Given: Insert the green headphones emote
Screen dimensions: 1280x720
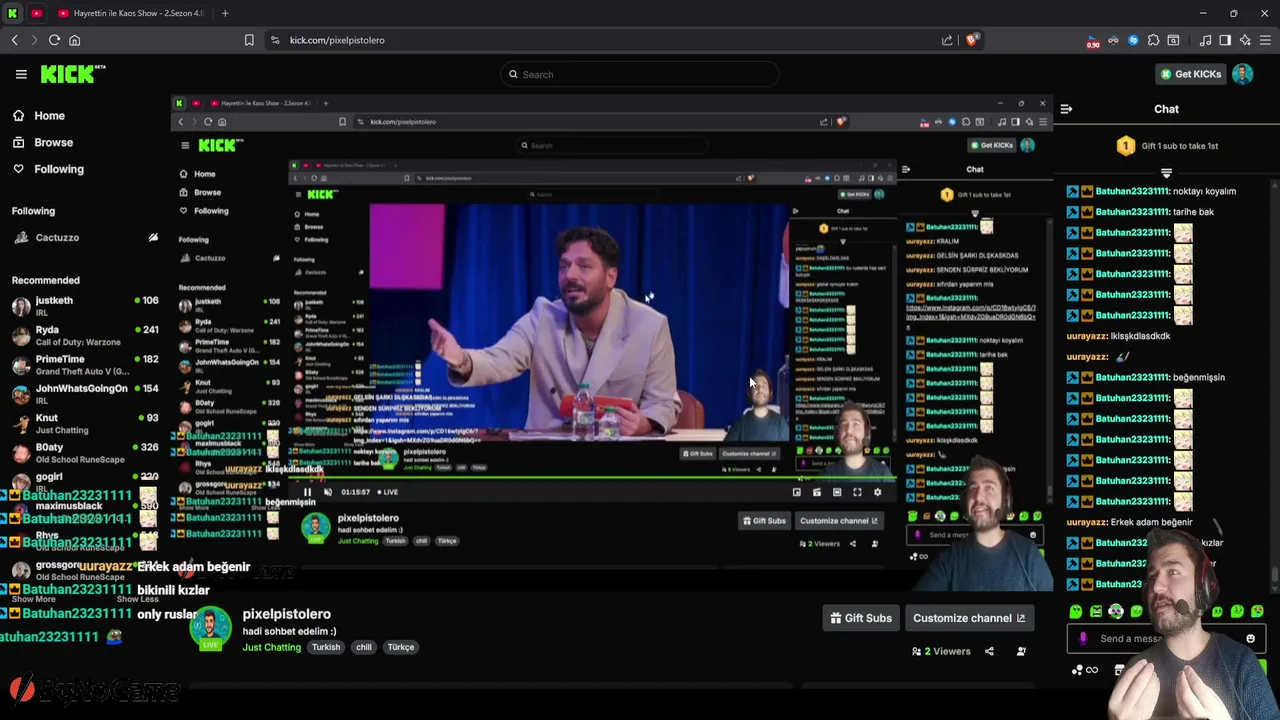Looking at the screenshot, I should point(1116,611).
